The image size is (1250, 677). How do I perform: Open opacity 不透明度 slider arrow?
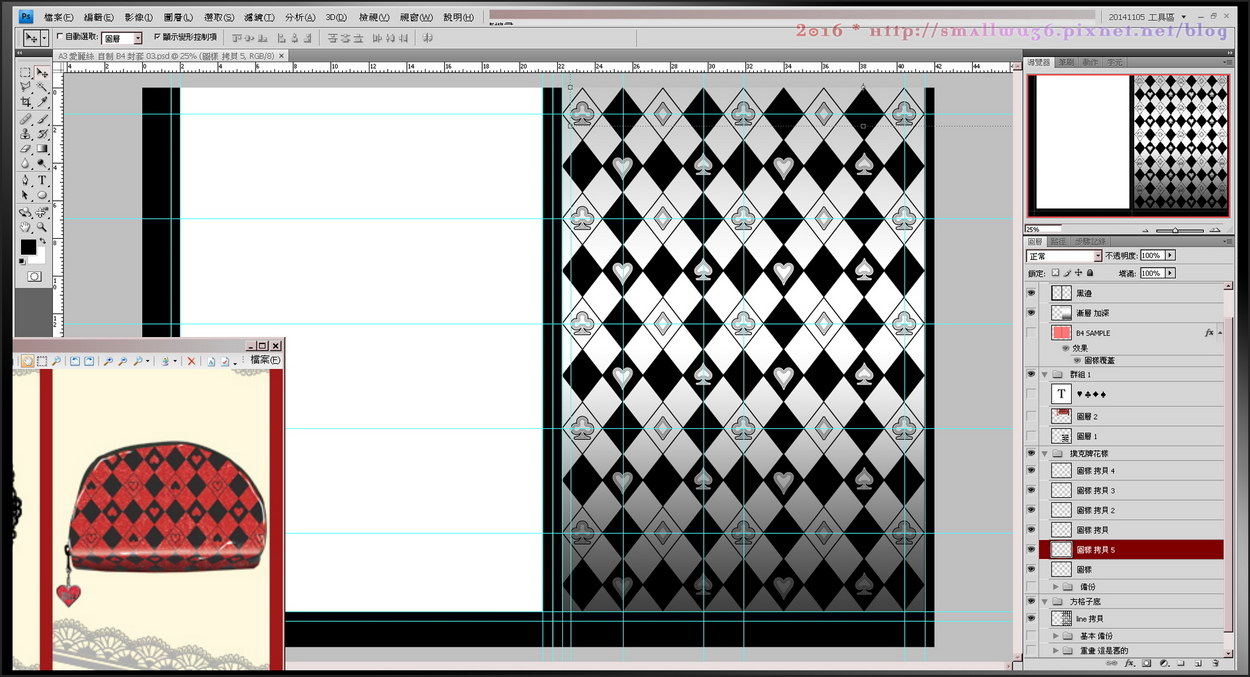click(1170, 256)
